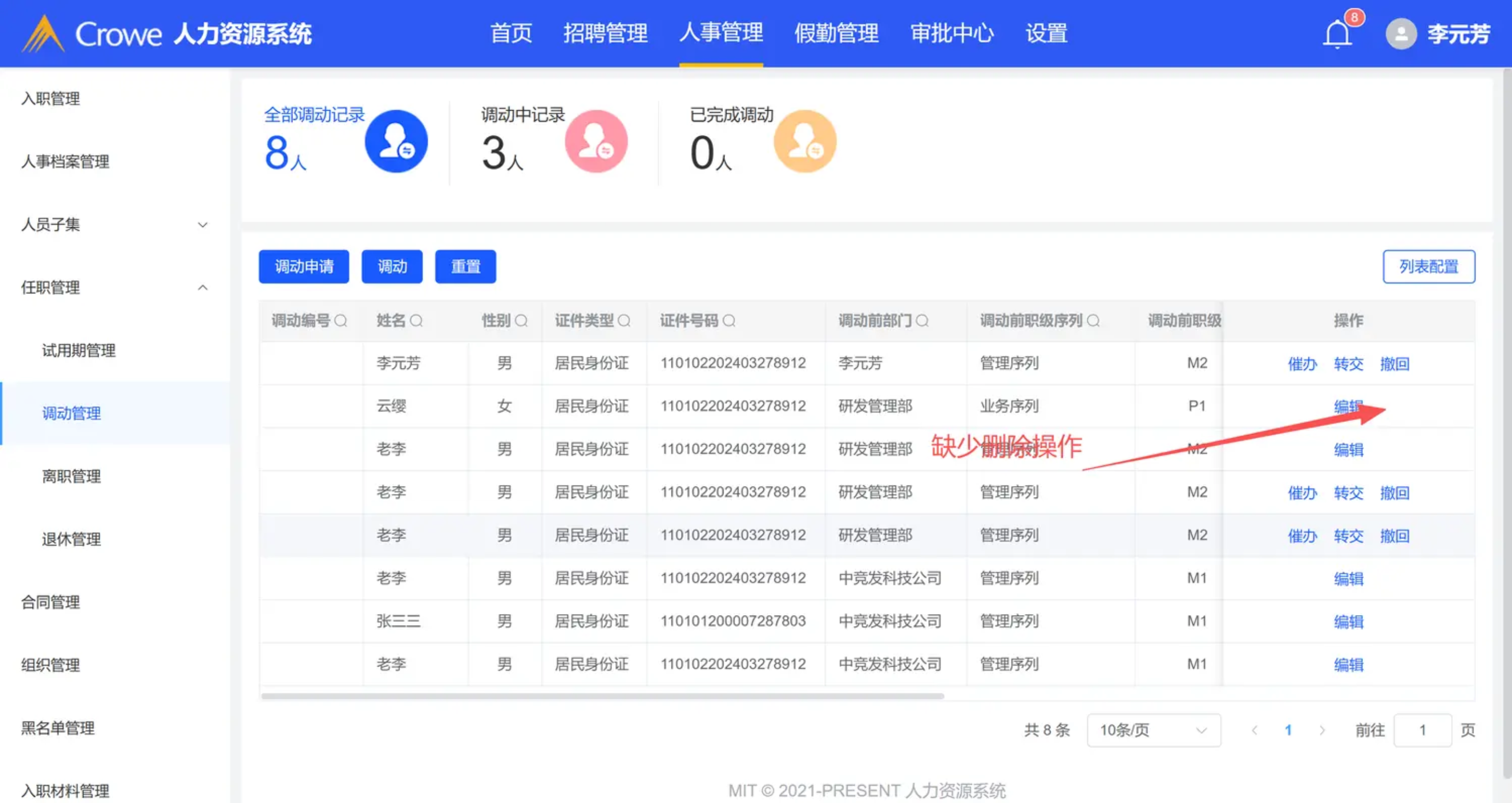The width and height of the screenshot is (1512, 803).
Task: Open 离职管理 in the sidebar
Action: (71, 476)
